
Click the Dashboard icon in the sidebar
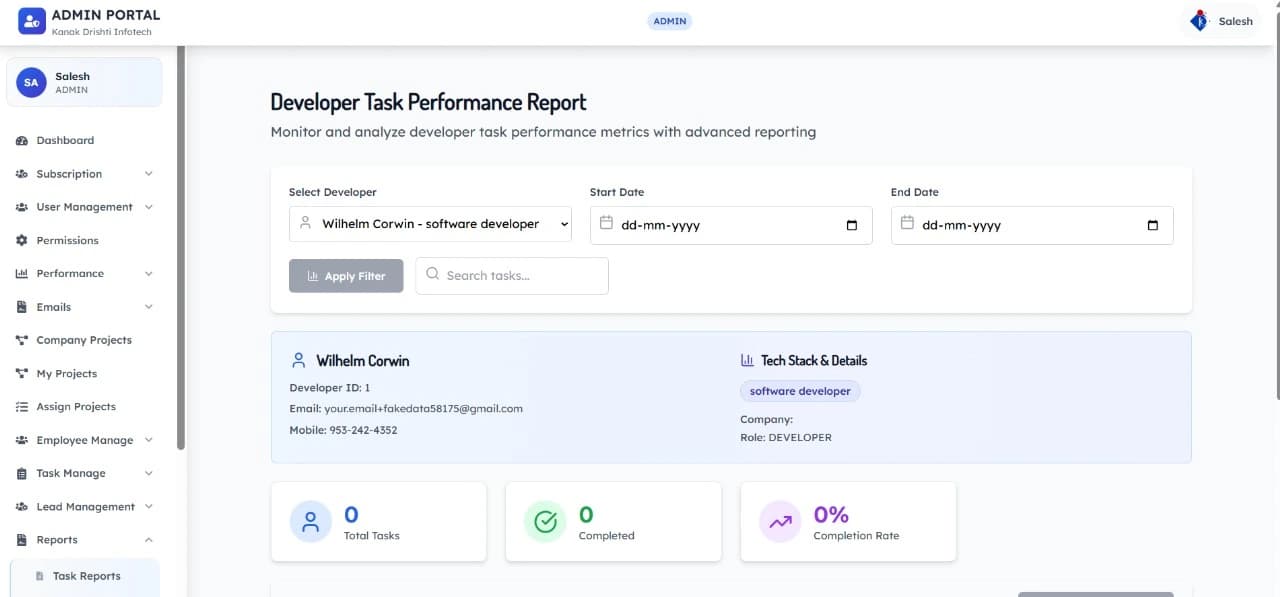click(x=22, y=140)
